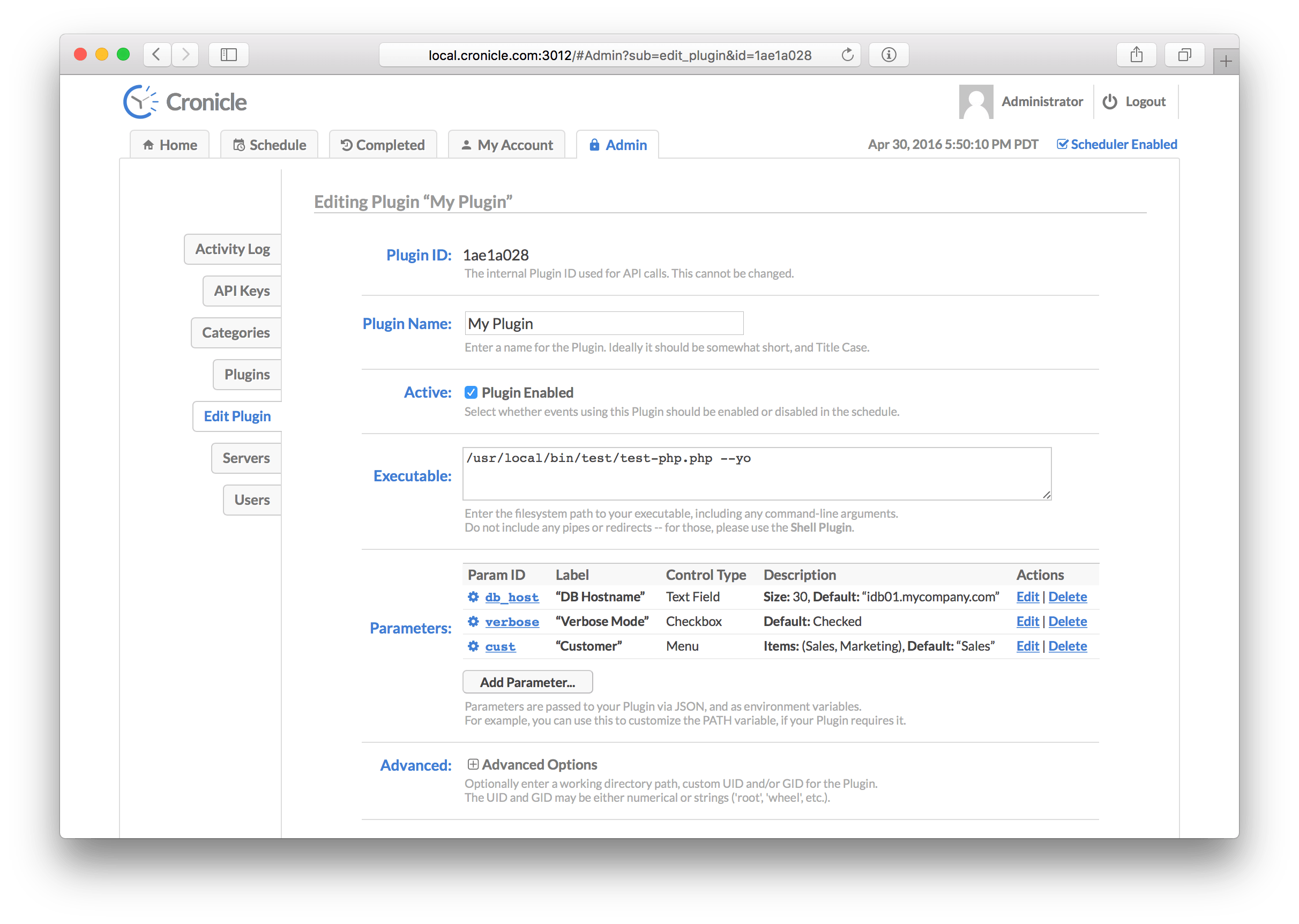Click the Logout link text

pyautogui.click(x=1145, y=102)
